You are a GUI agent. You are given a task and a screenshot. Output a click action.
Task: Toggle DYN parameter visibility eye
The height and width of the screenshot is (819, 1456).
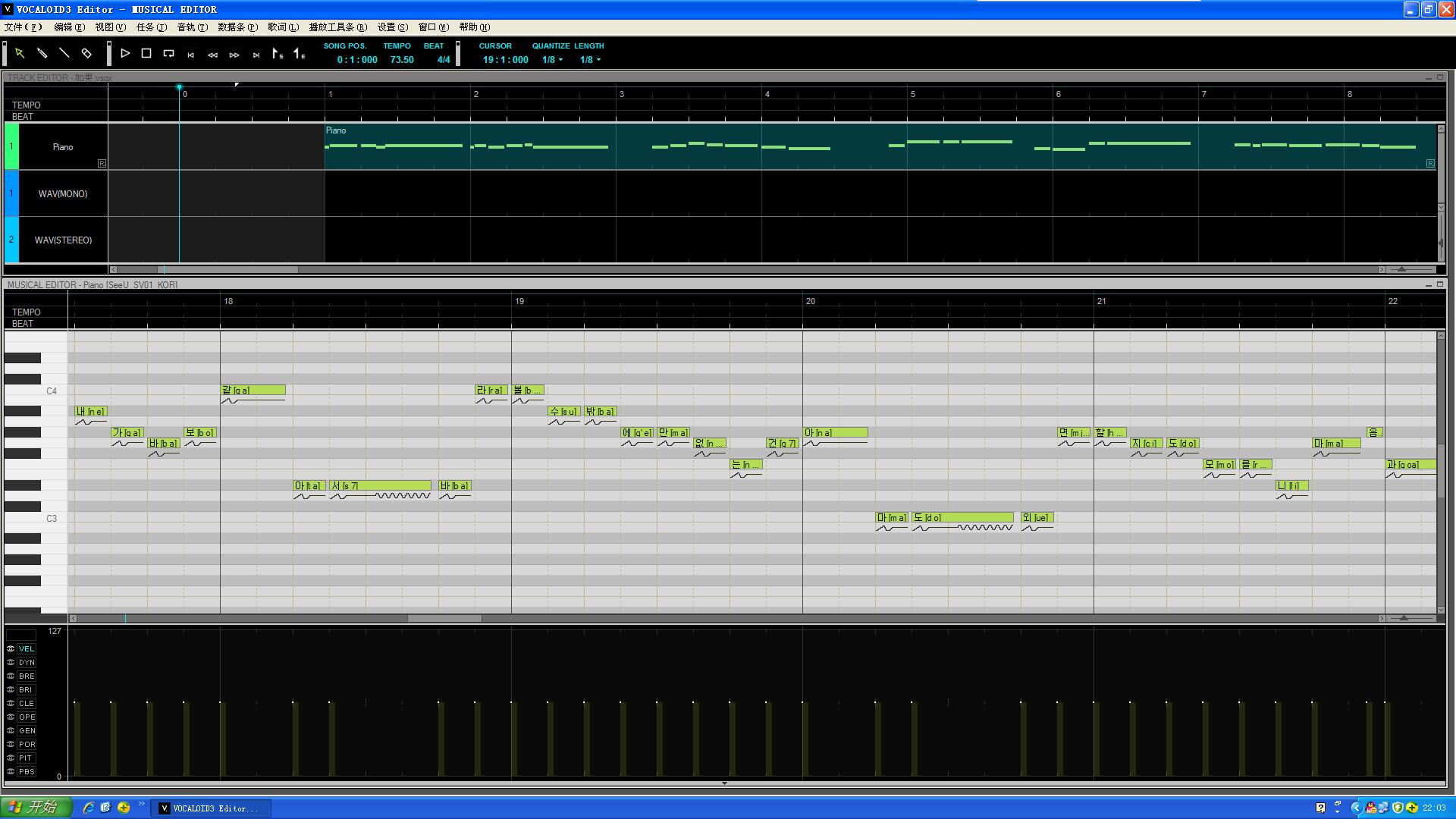11,663
